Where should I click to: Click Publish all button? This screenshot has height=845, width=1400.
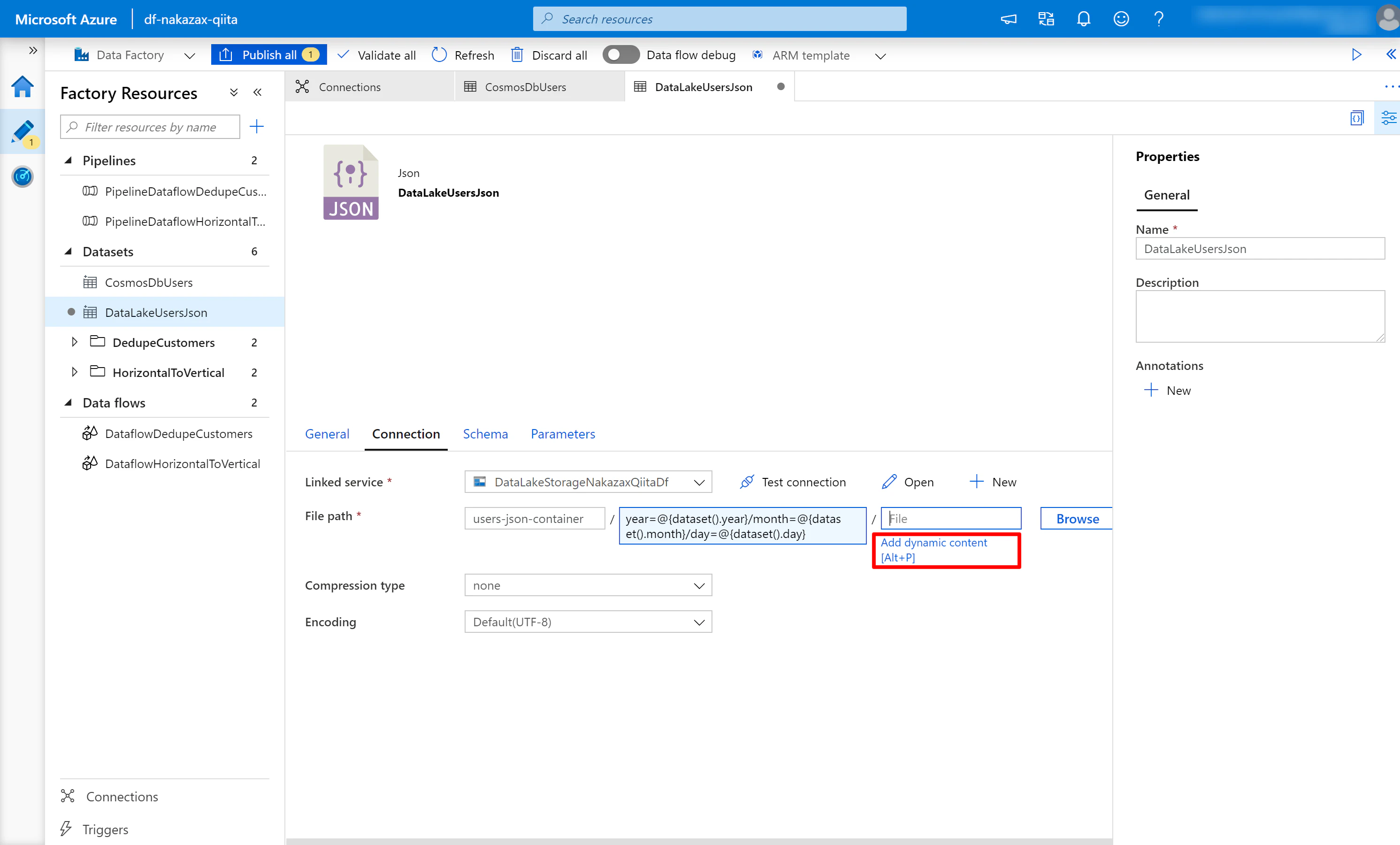coord(269,54)
